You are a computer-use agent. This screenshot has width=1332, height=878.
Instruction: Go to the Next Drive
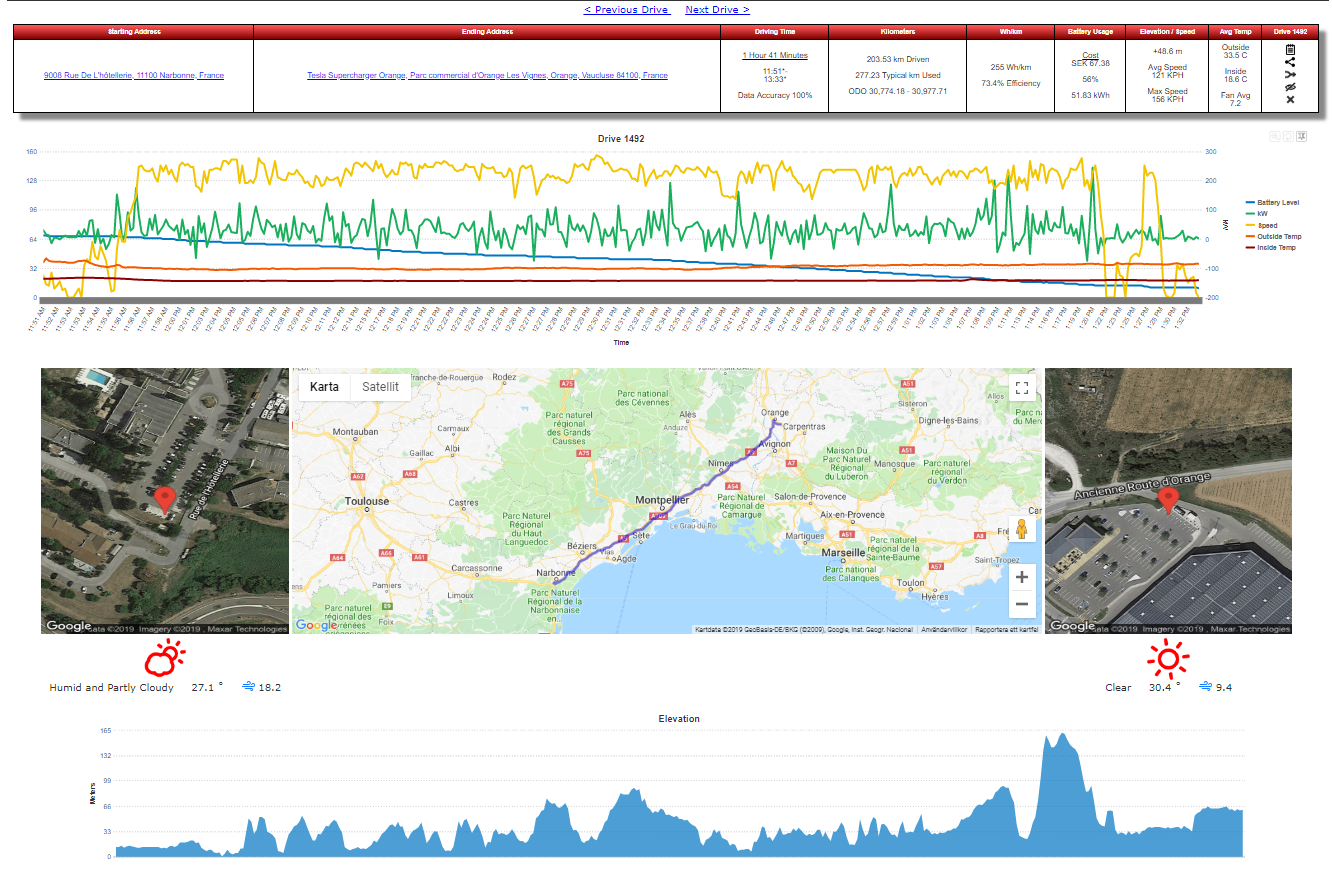pyautogui.click(x=717, y=9)
